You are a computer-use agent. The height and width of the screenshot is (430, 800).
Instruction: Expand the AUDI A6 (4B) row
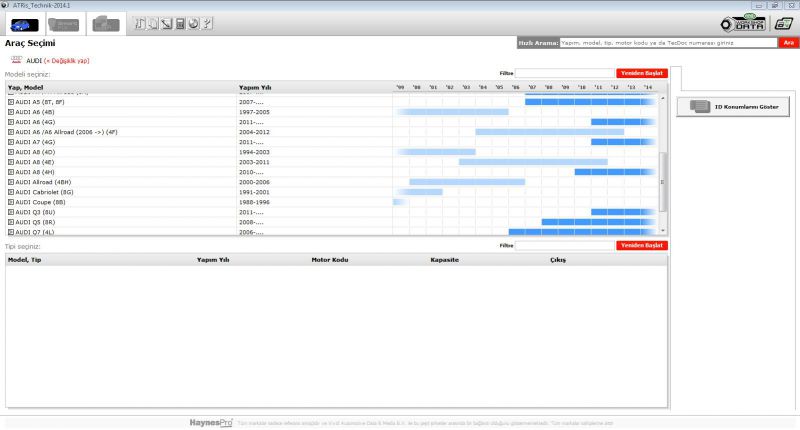11,112
